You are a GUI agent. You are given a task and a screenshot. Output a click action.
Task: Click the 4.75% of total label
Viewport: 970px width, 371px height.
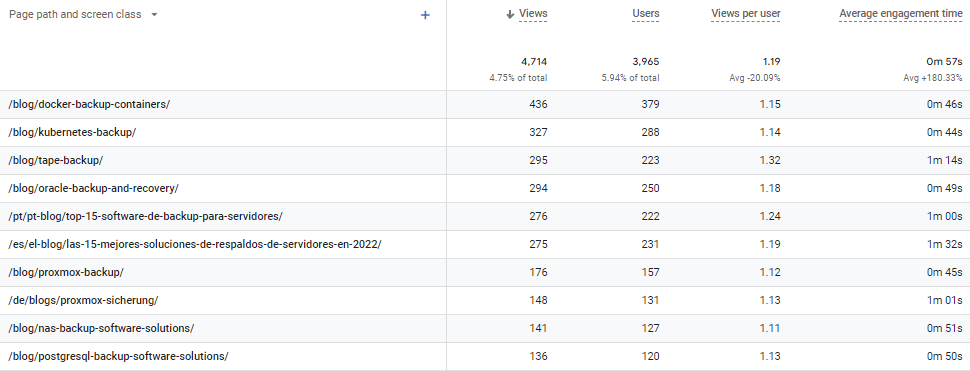tap(518, 78)
